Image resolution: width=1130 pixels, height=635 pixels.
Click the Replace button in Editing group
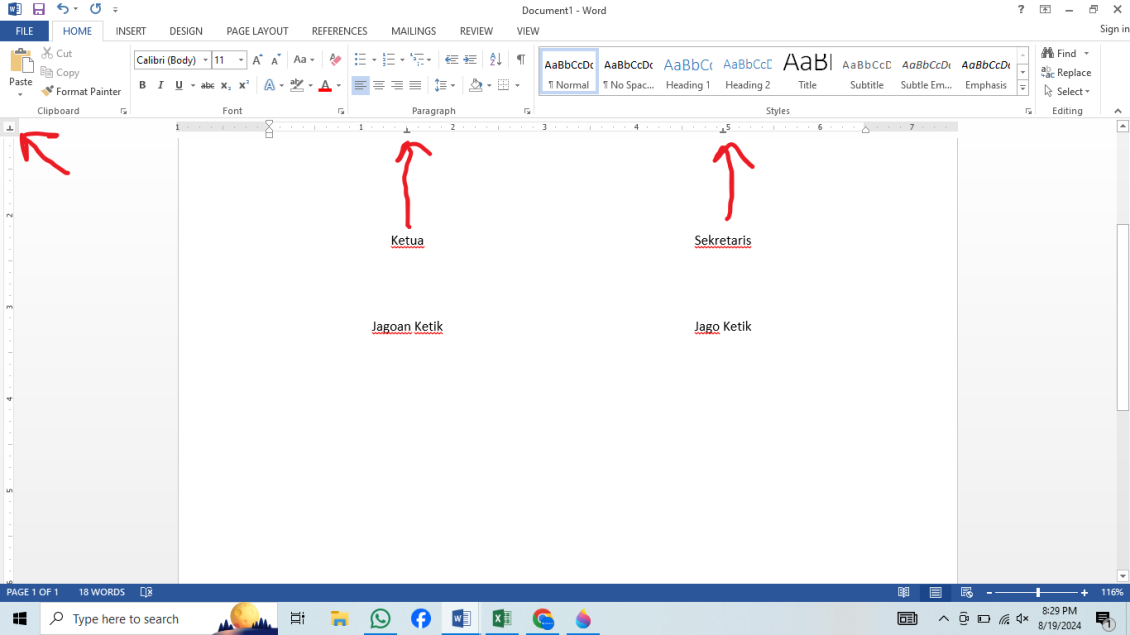pos(1068,72)
